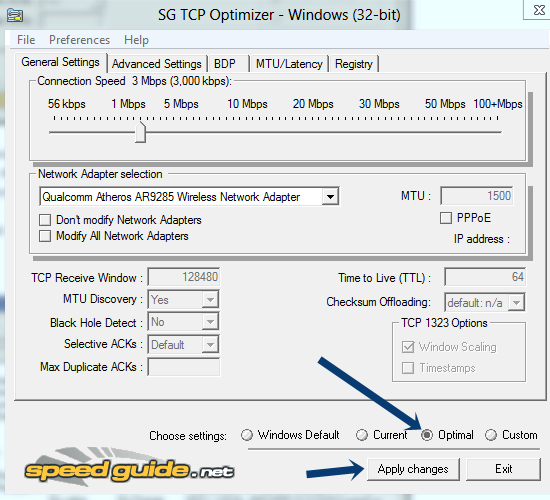Expand the Selective ACKs dropdown

[x=210, y=345]
